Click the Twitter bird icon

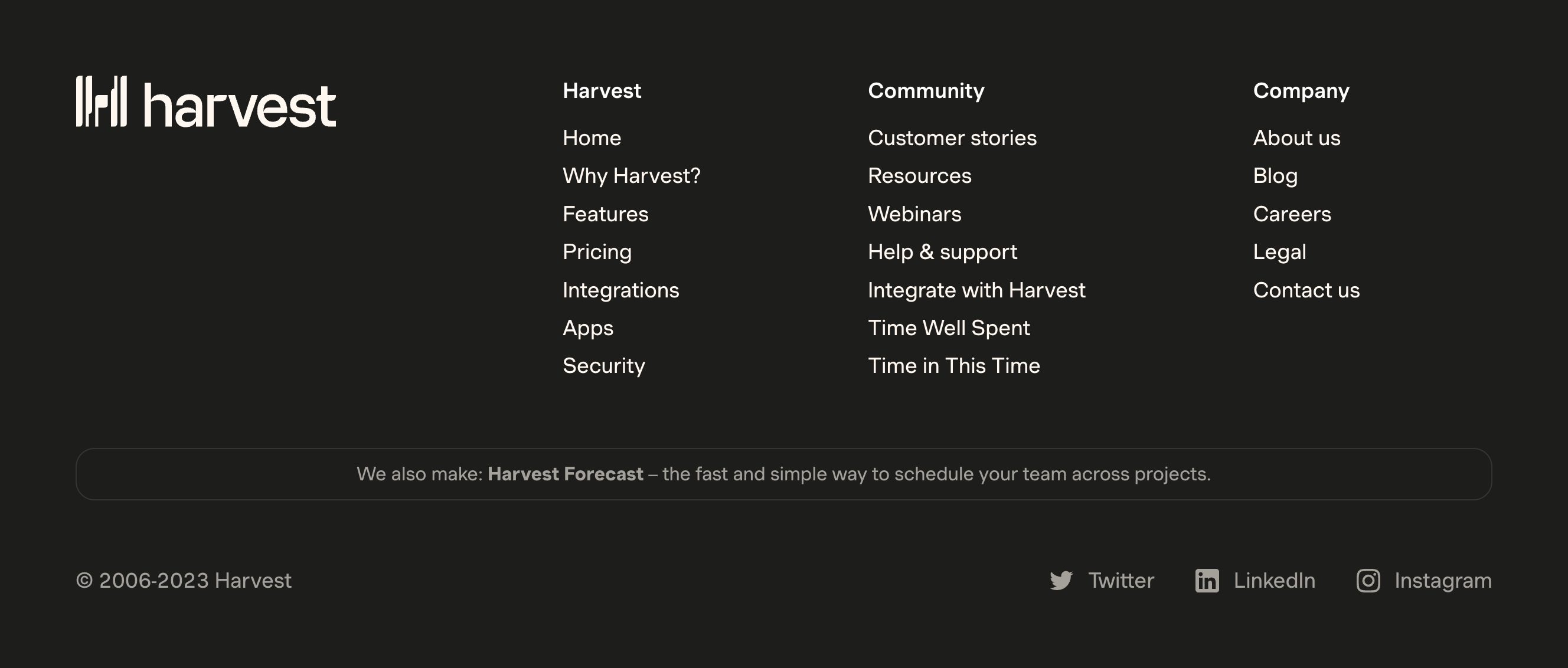1061,581
